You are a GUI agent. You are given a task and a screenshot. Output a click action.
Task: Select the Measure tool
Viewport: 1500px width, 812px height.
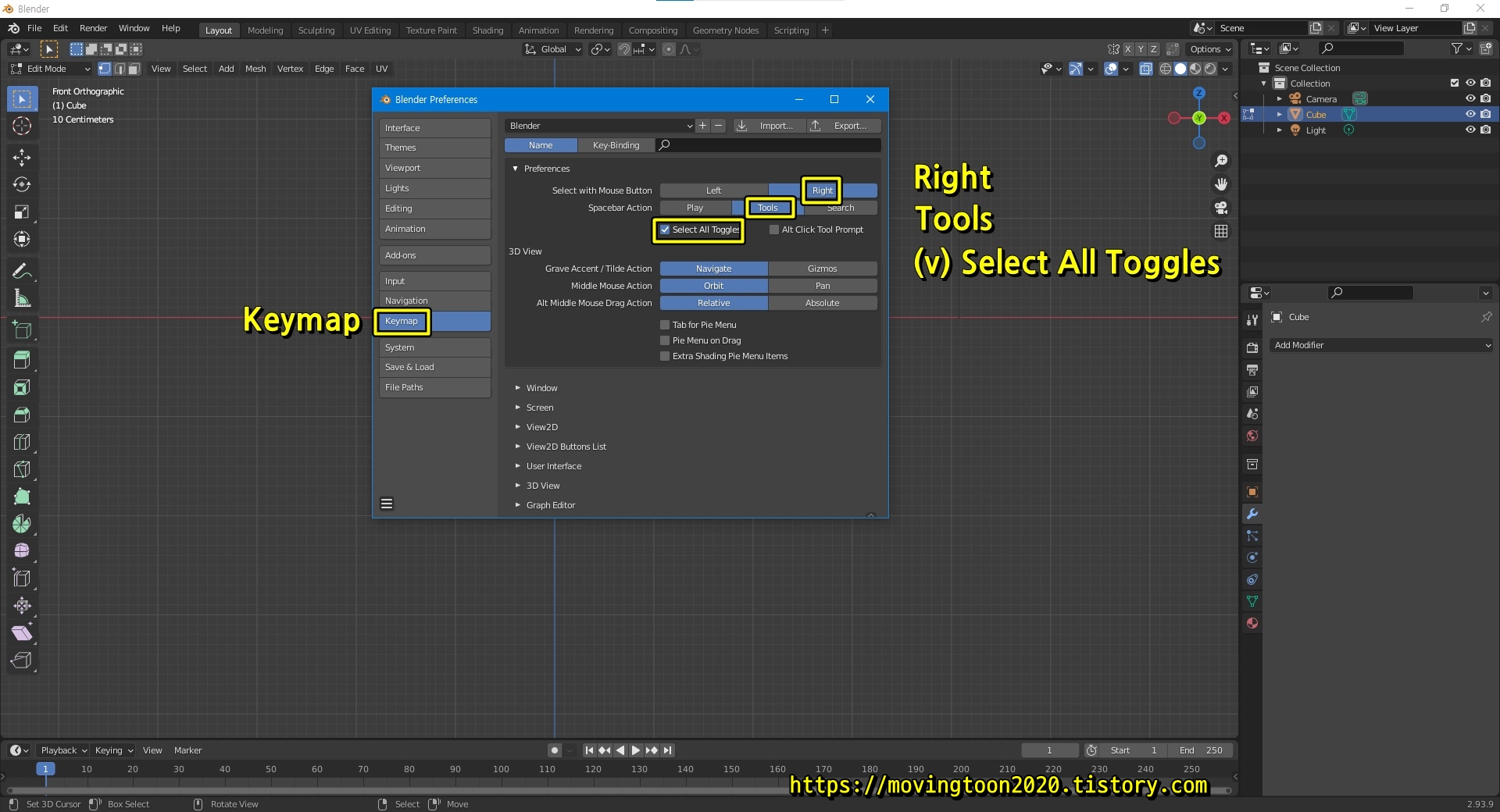(22, 299)
